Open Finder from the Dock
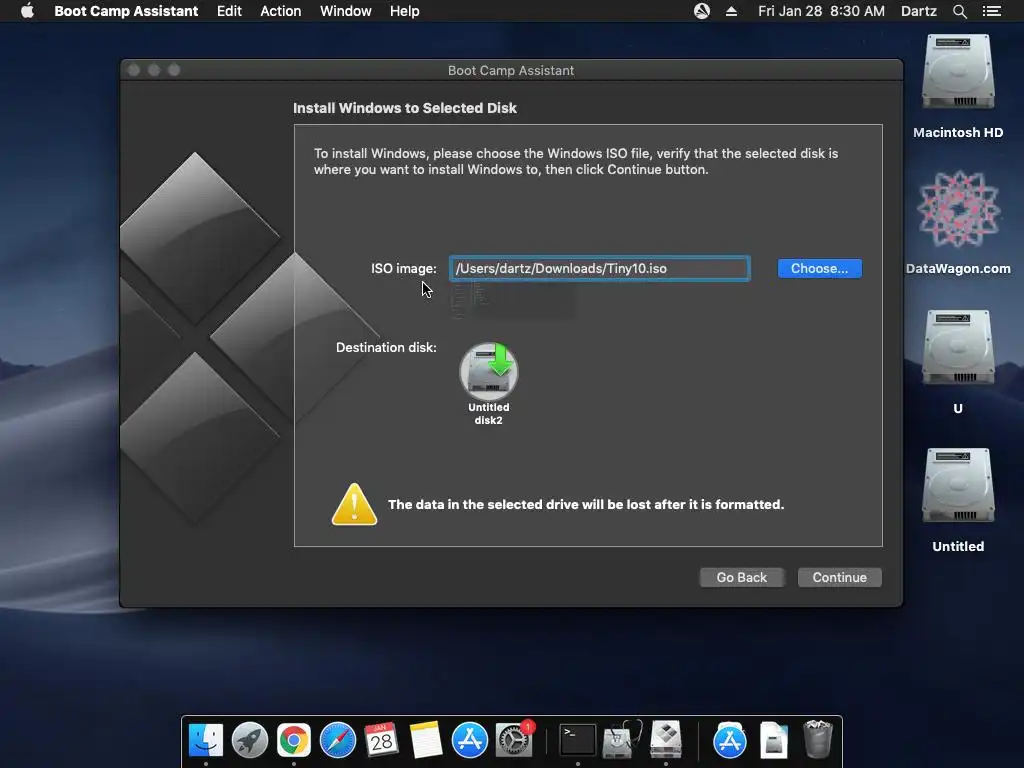1024x768 pixels. pyautogui.click(x=206, y=740)
